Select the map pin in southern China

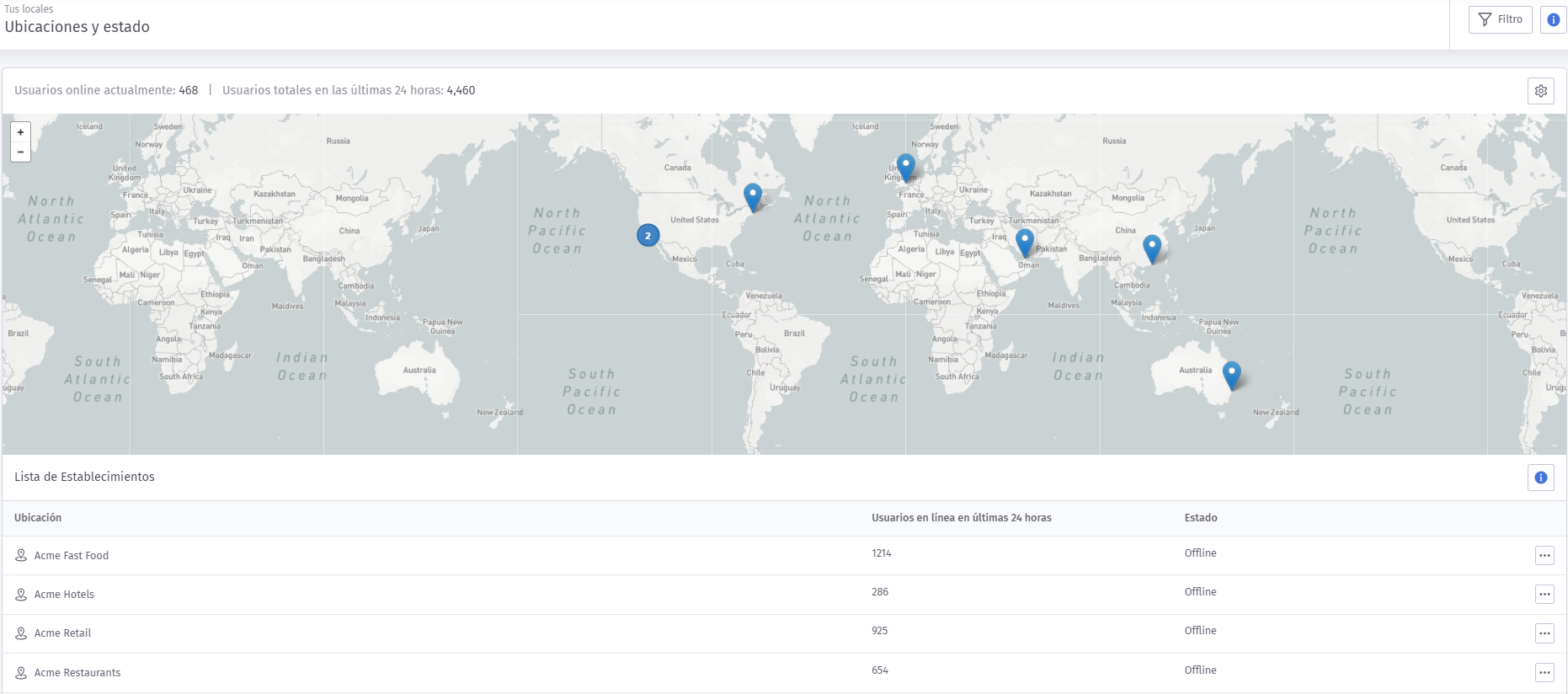coord(1152,249)
